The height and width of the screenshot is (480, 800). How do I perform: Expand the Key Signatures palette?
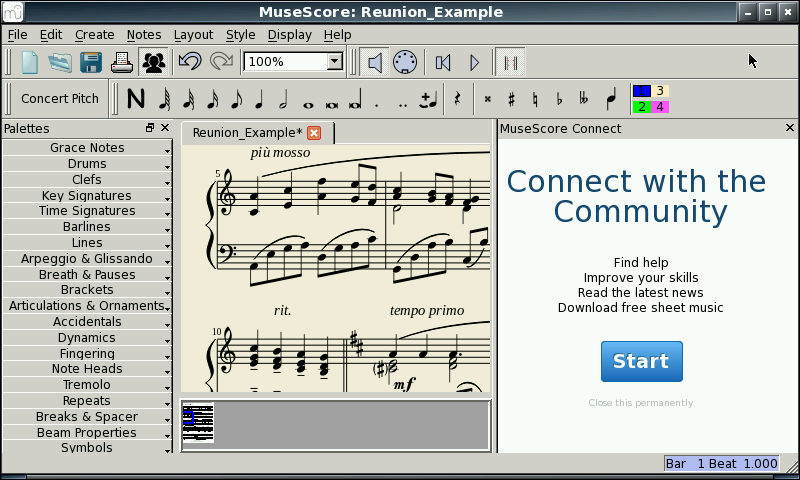point(87,195)
